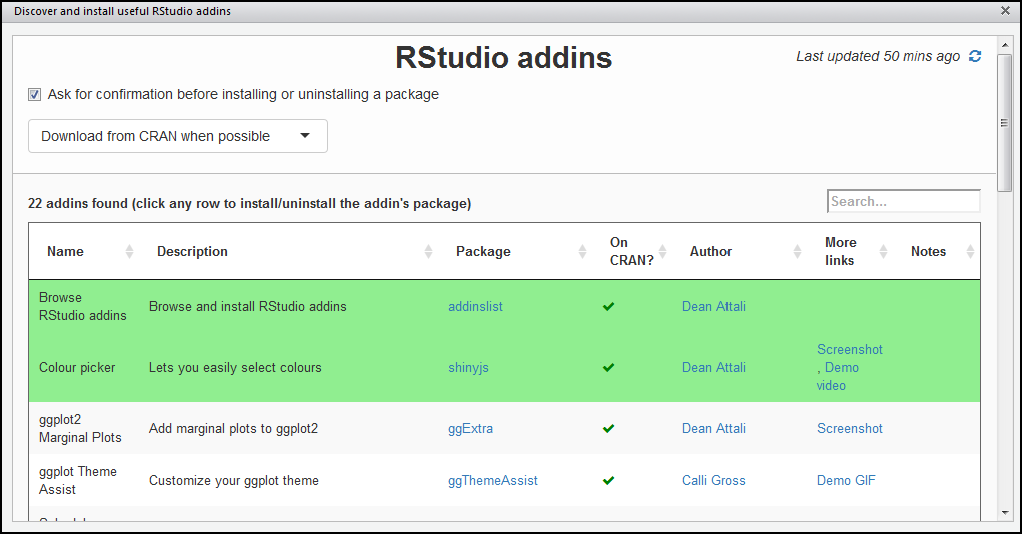The image size is (1022, 534).
Task: Click the CRAN checkmark in the shinyjs row
Action: coord(608,368)
